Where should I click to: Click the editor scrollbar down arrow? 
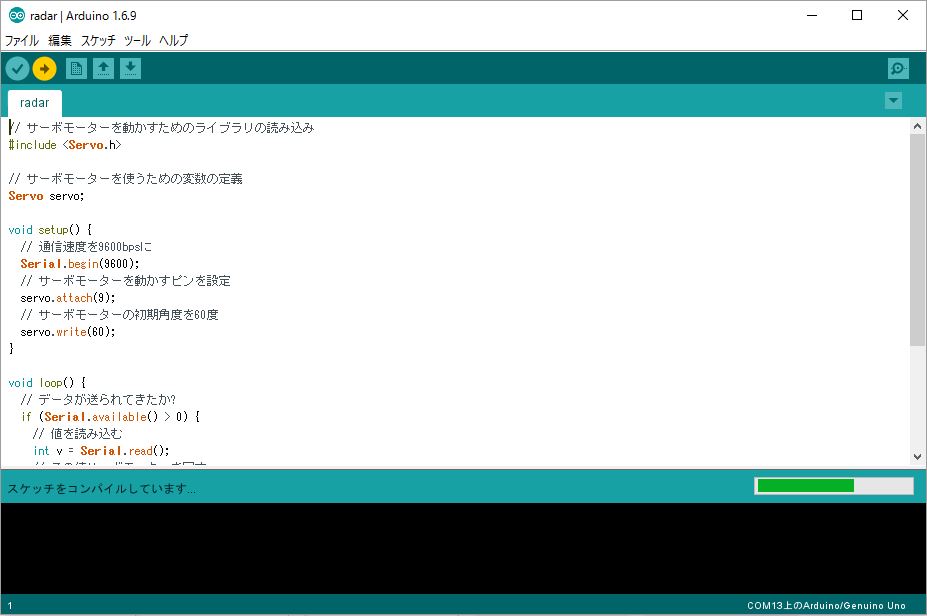pos(917,456)
